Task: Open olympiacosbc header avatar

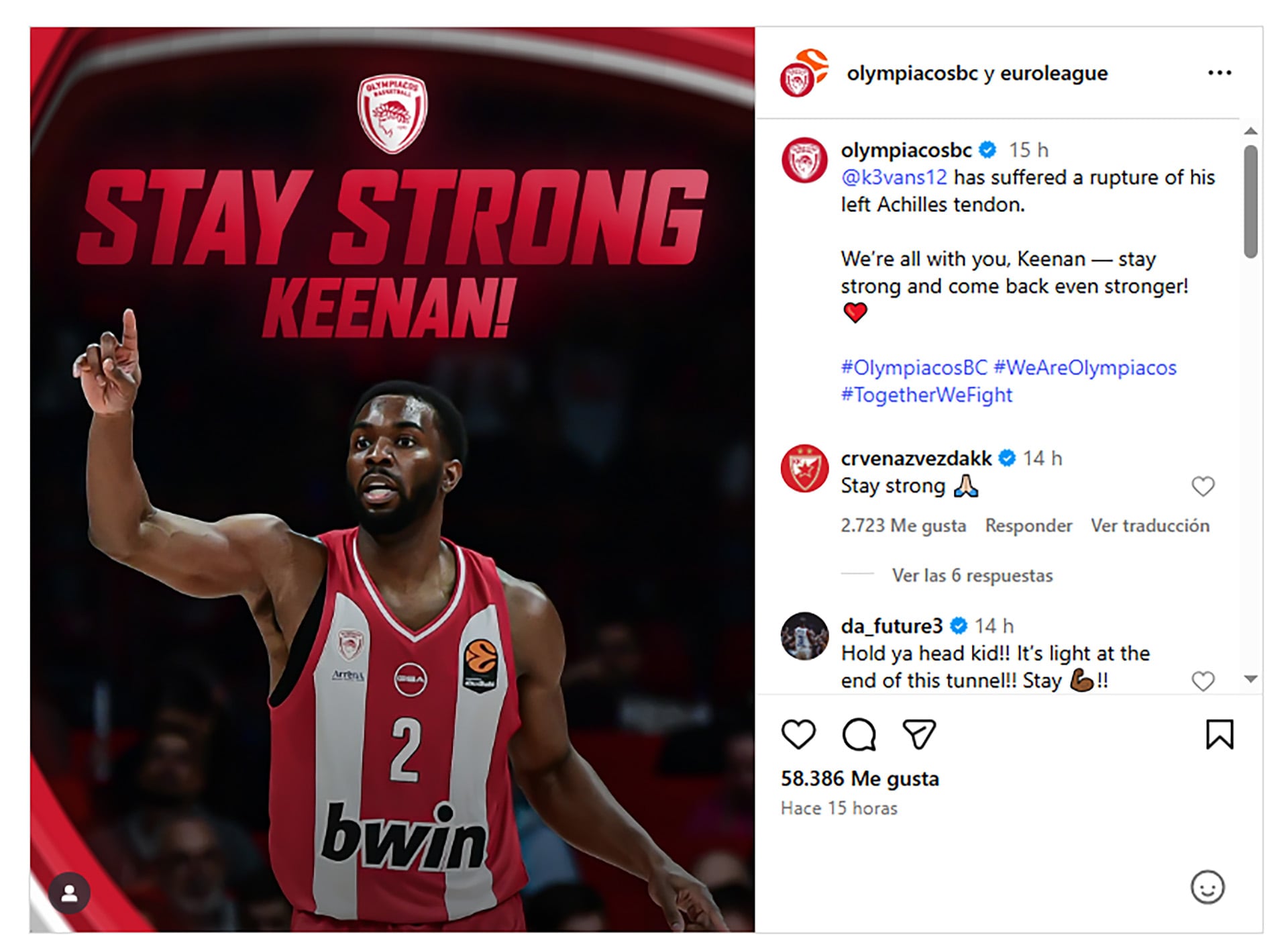Action: (x=804, y=73)
